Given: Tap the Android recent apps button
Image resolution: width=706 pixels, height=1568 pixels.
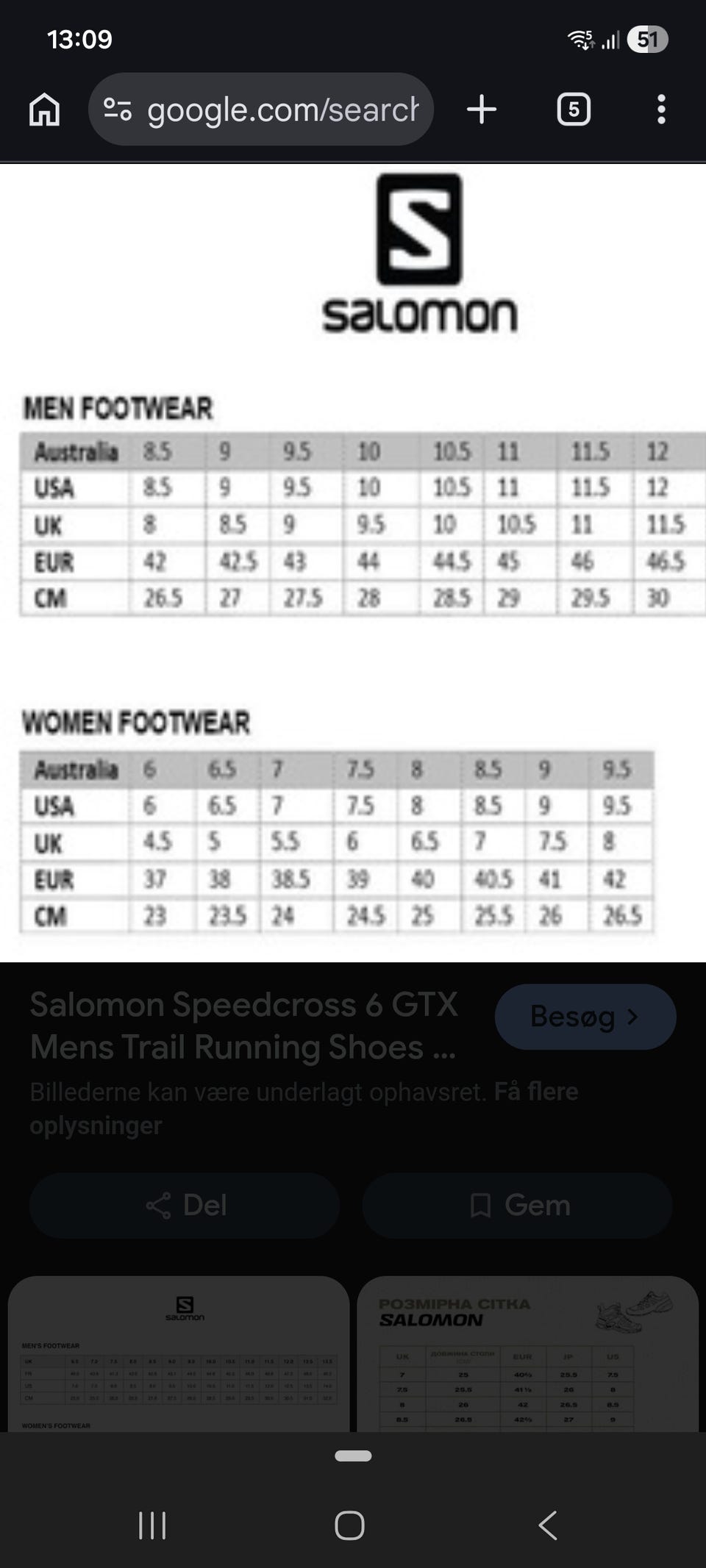Looking at the screenshot, I should pyautogui.click(x=152, y=1525).
